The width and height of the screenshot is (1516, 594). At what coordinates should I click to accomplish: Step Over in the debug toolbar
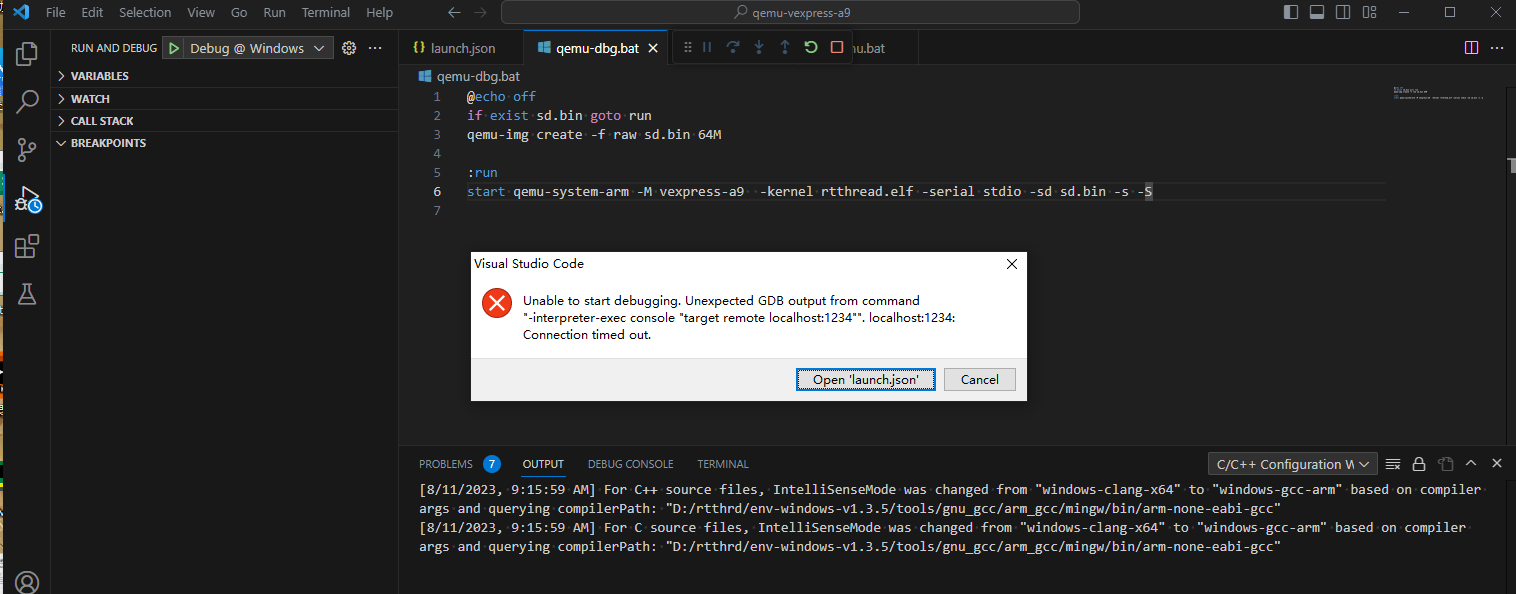click(735, 46)
